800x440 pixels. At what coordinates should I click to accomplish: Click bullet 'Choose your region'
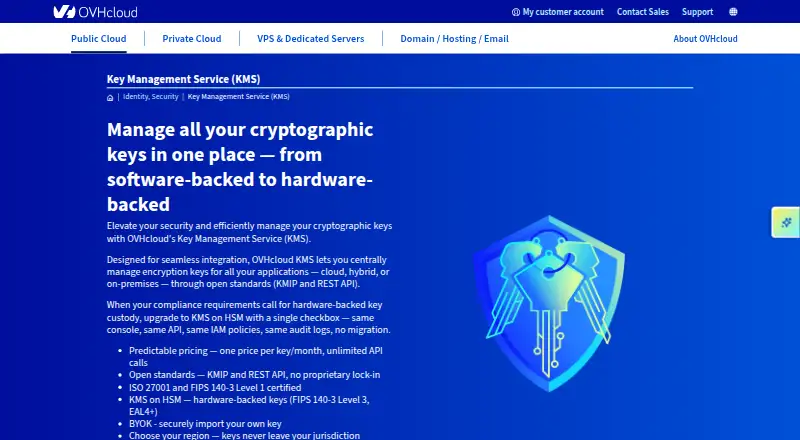(244, 435)
